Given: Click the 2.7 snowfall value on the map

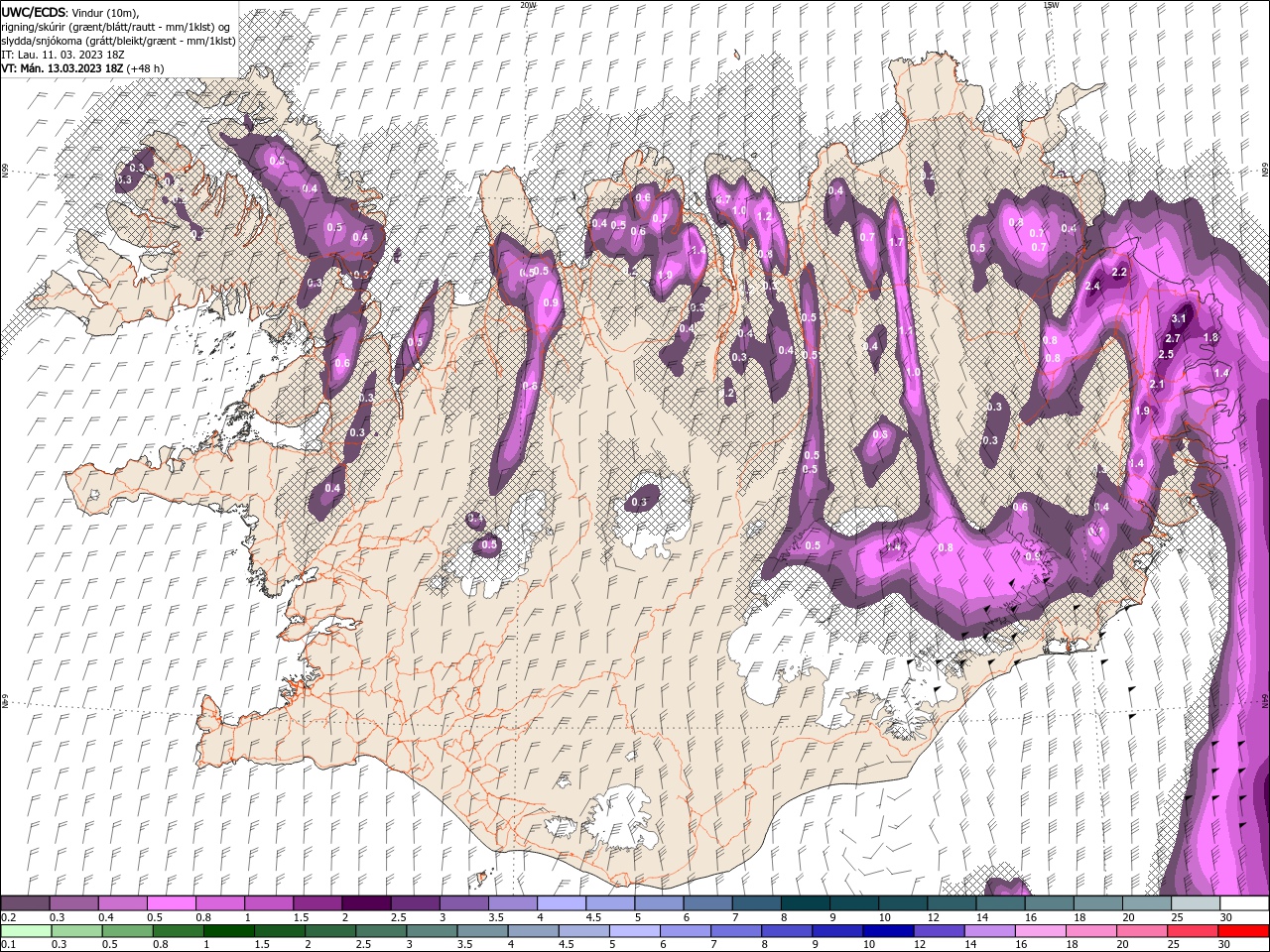Looking at the screenshot, I should coord(1173,339).
